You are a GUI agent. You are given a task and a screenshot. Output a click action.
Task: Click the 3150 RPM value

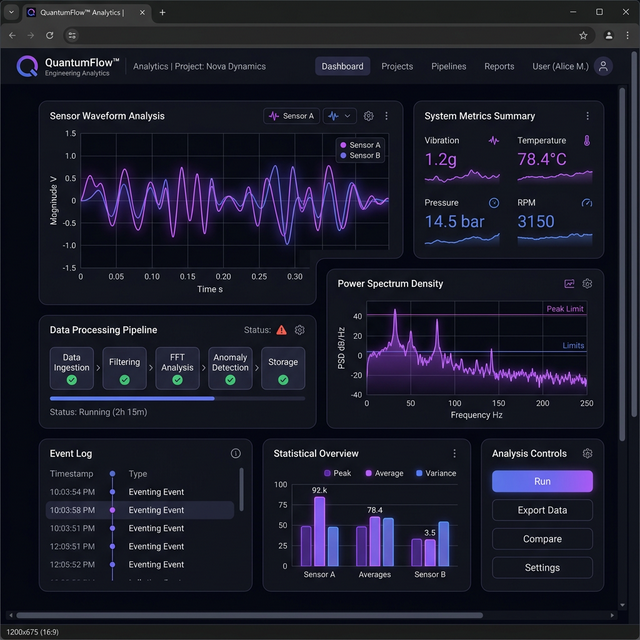click(x=536, y=222)
